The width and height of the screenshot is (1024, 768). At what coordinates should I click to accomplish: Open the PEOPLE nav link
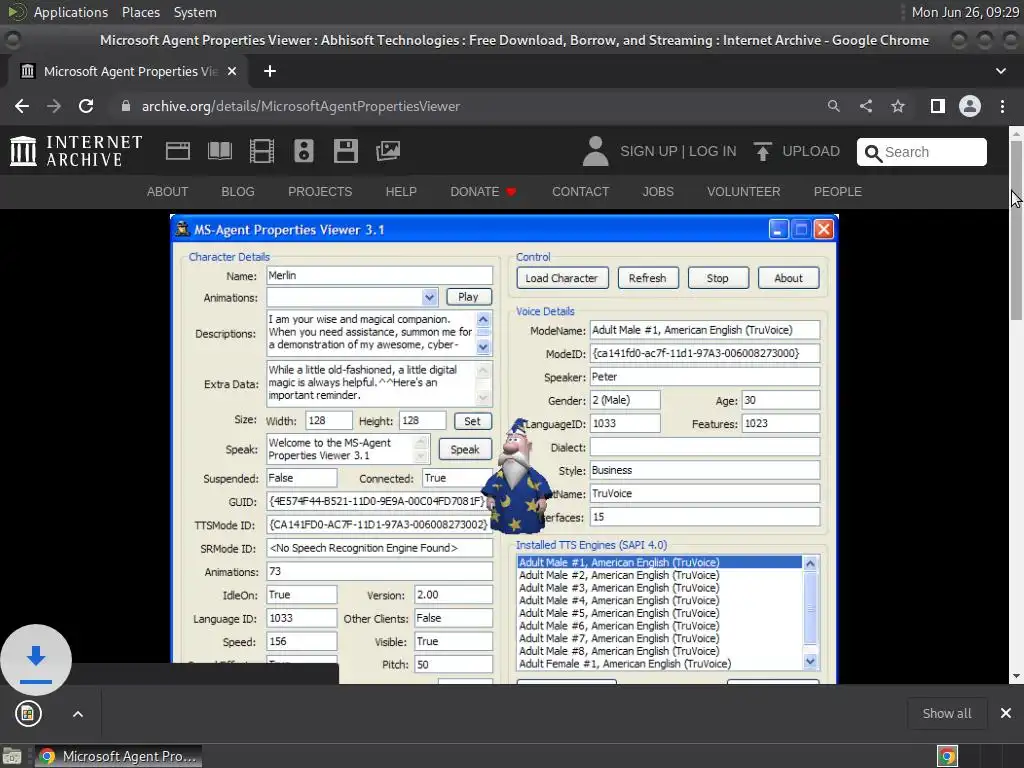tap(837, 191)
